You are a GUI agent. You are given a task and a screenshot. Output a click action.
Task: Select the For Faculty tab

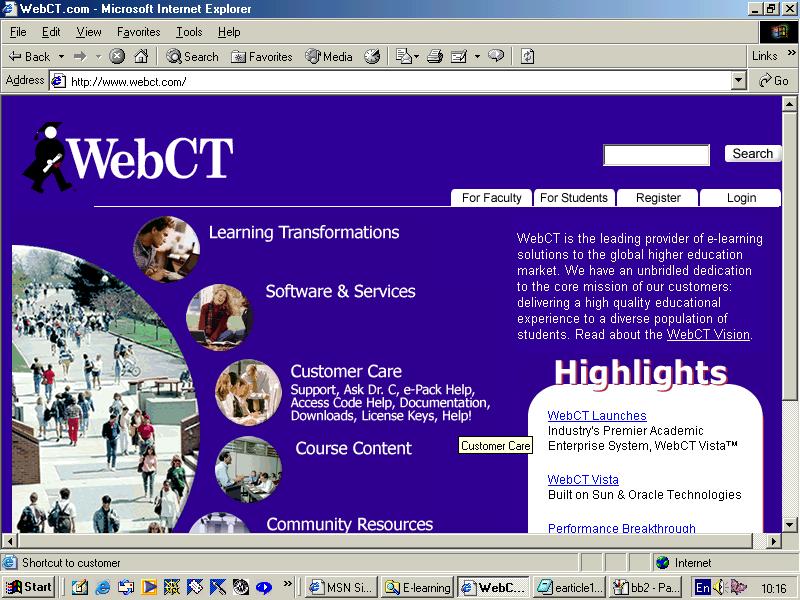[491, 198]
